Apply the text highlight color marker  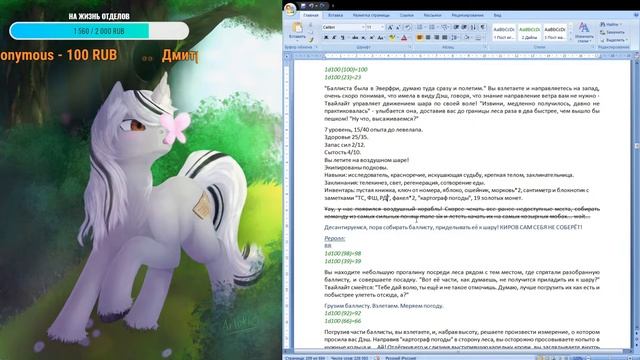391,38
